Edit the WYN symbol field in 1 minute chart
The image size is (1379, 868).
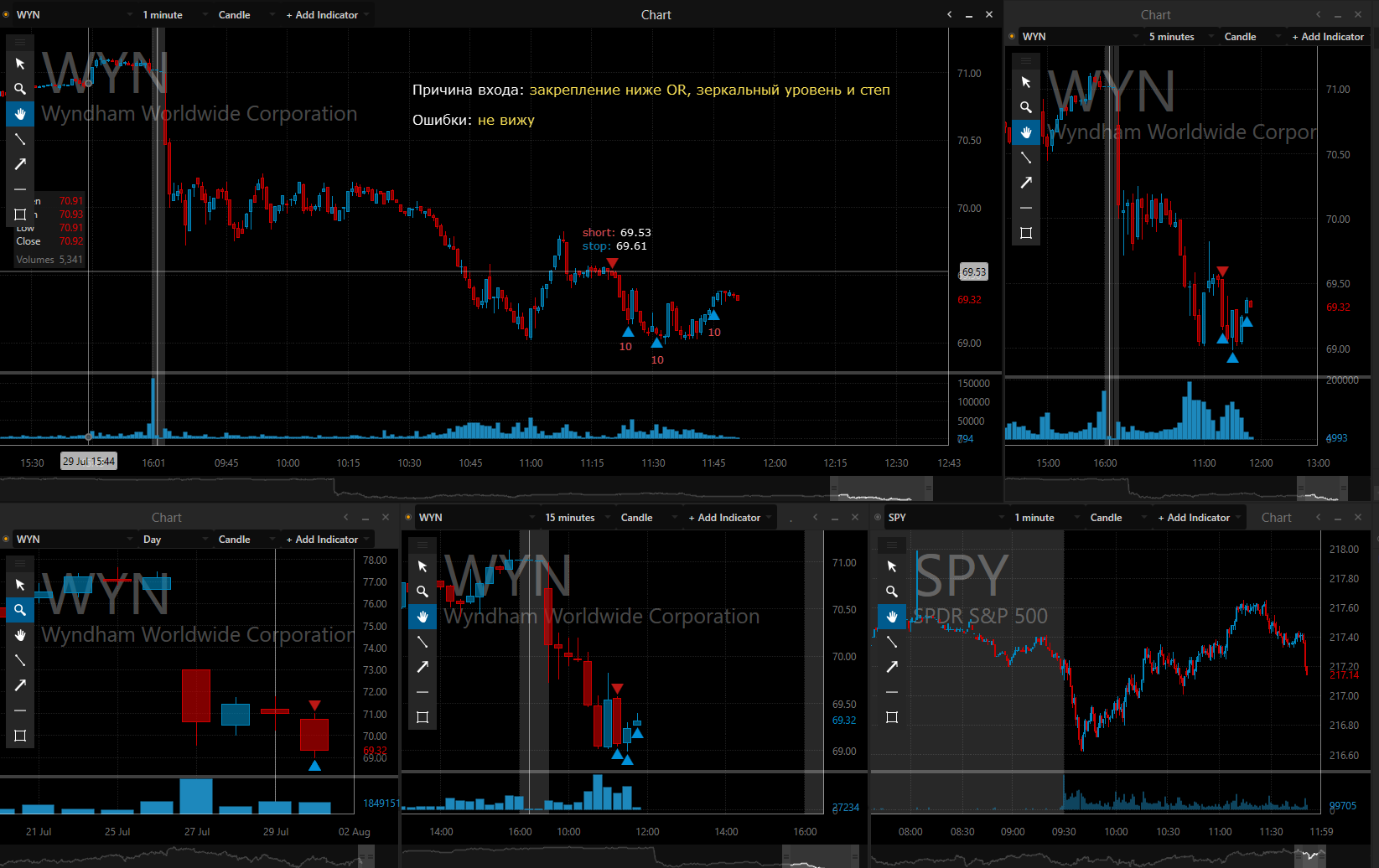74,15
